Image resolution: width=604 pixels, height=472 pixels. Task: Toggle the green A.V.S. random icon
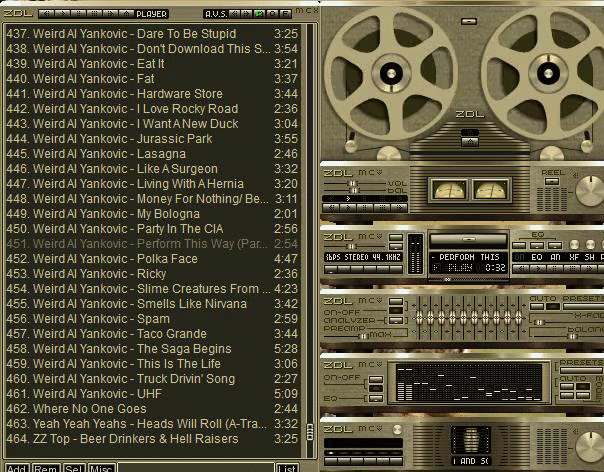tap(260, 14)
